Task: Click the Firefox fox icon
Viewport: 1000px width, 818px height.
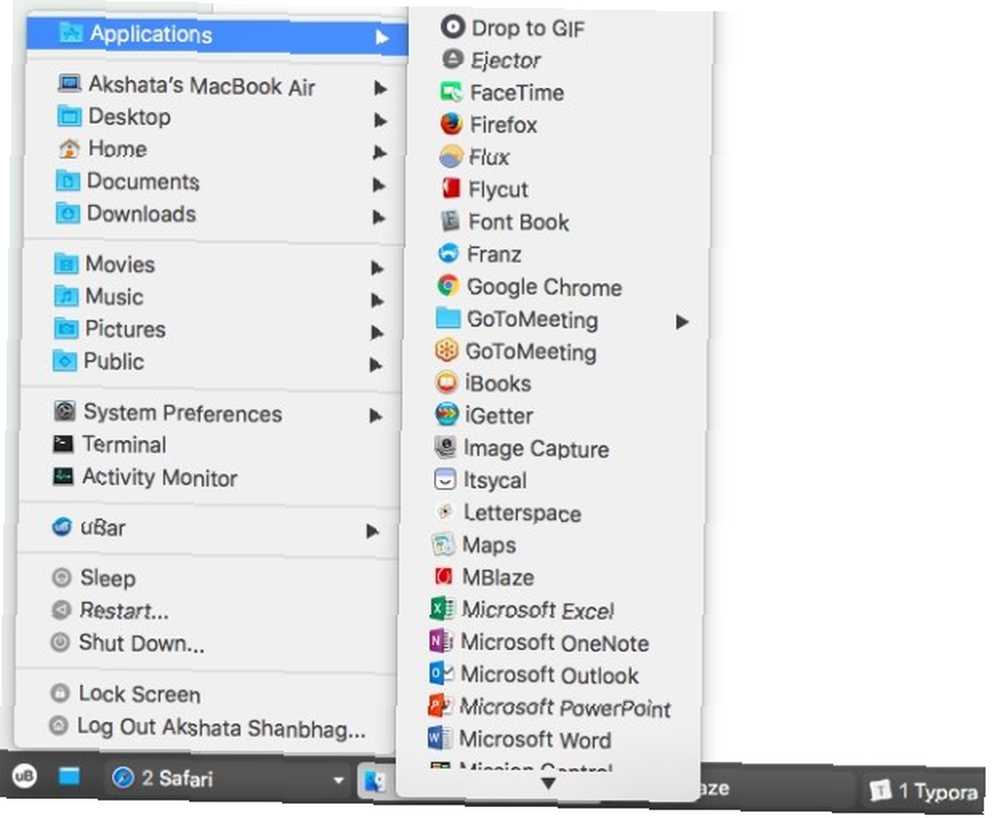Action: pos(451,124)
